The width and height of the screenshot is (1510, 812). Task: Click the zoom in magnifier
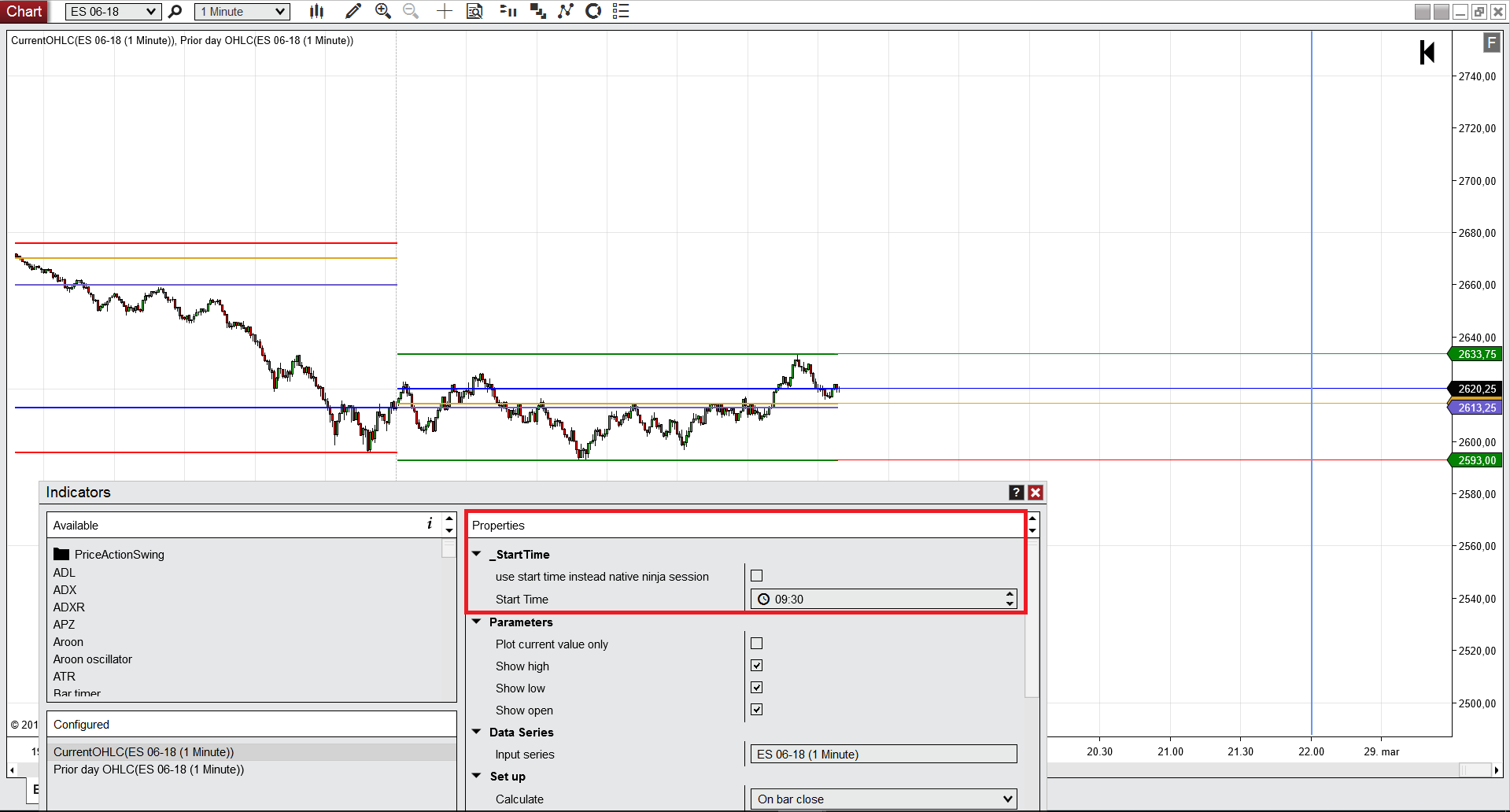coord(383,11)
